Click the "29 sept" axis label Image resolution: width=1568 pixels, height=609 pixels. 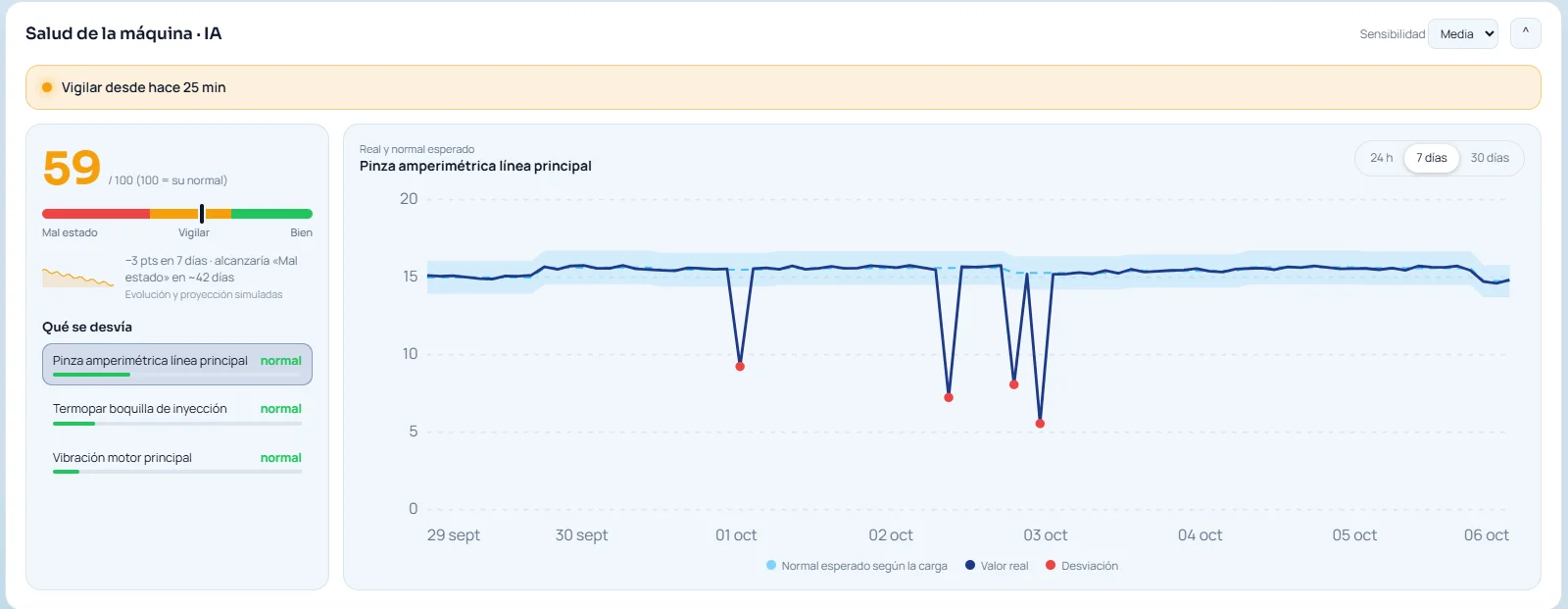pos(454,535)
